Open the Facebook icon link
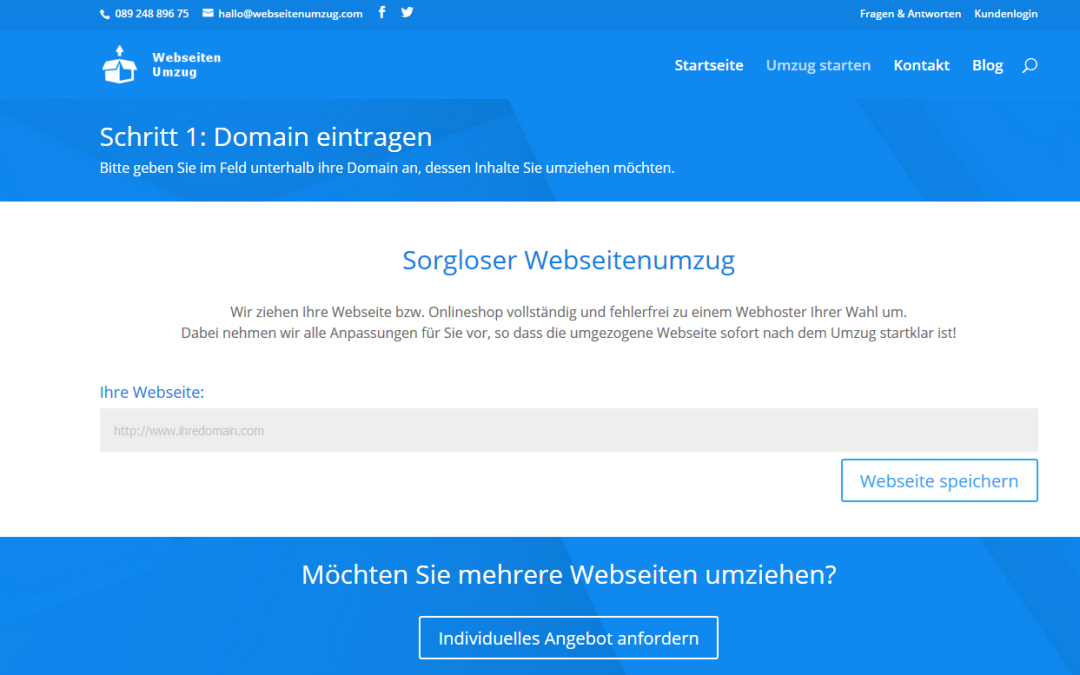This screenshot has width=1080, height=675. click(x=382, y=12)
